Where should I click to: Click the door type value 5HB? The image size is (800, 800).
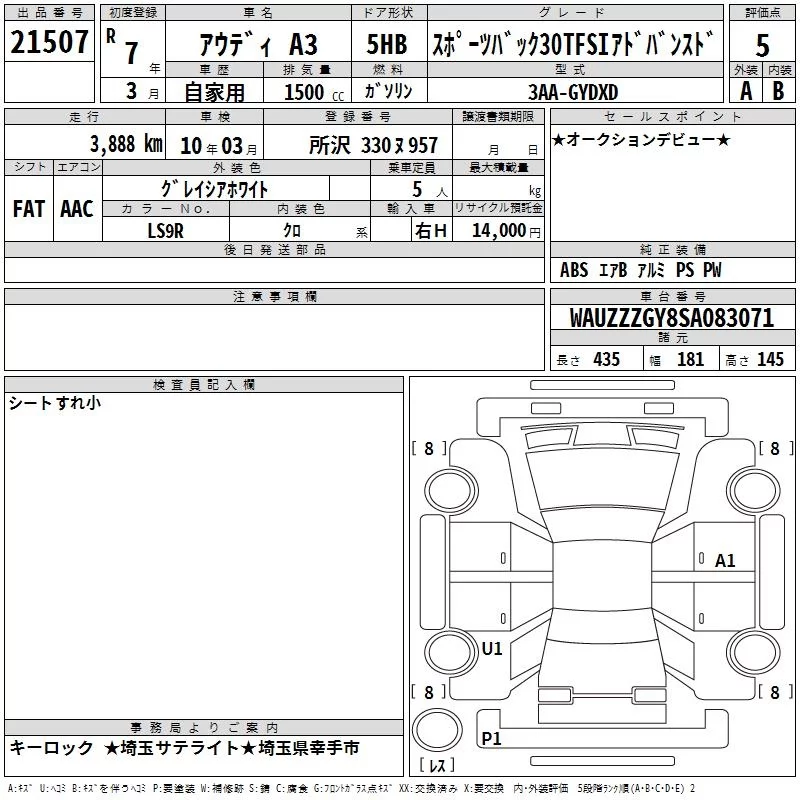[x=387, y=44]
